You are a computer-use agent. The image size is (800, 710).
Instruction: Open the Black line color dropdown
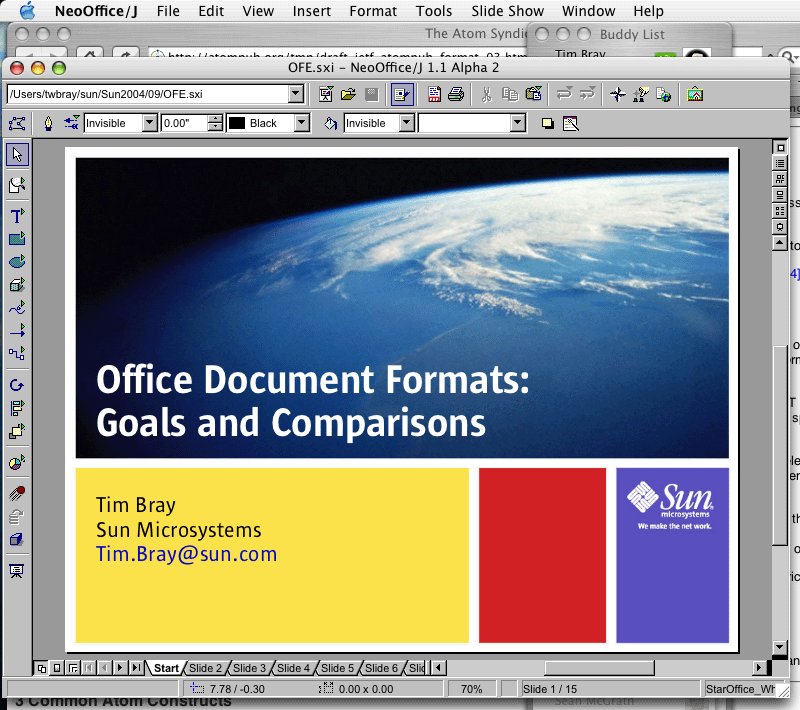[302, 123]
